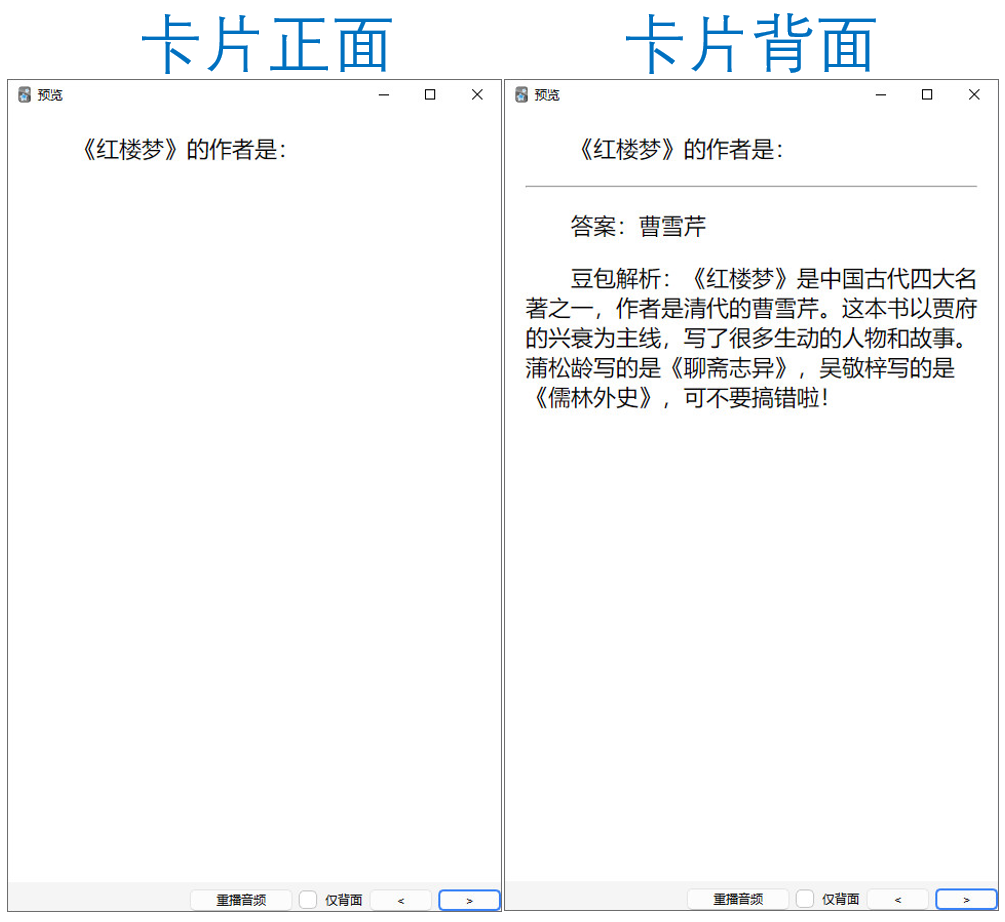The height and width of the screenshot is (922, 1005).
Task: Click 重播音频 button in right preview window
Action: point(738,899)
